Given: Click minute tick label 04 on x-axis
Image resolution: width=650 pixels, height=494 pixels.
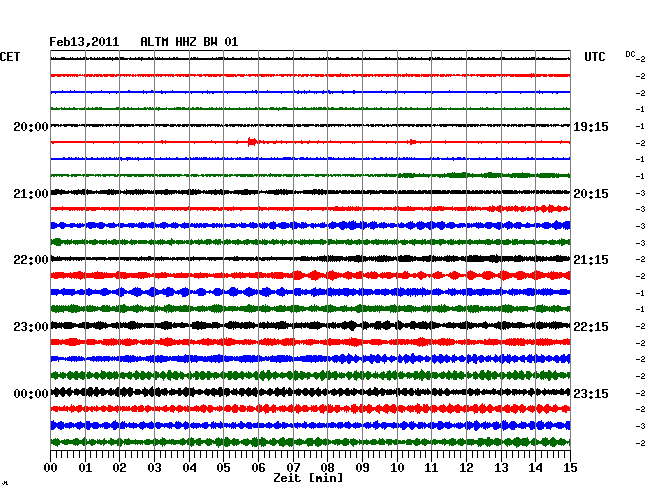Looking at the screenshot, I should [x=189, y=468].
